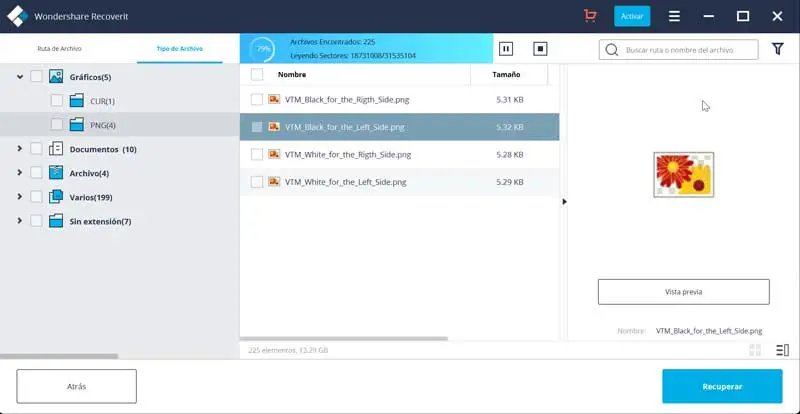Click the search magnifier icon

[x=611, y=50]
